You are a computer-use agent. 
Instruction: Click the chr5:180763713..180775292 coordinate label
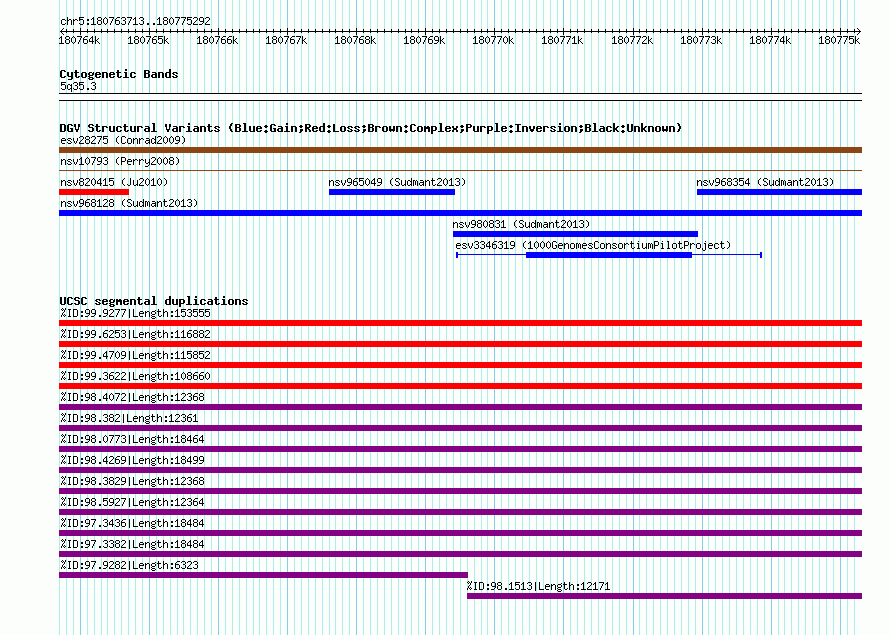(135, 21)
